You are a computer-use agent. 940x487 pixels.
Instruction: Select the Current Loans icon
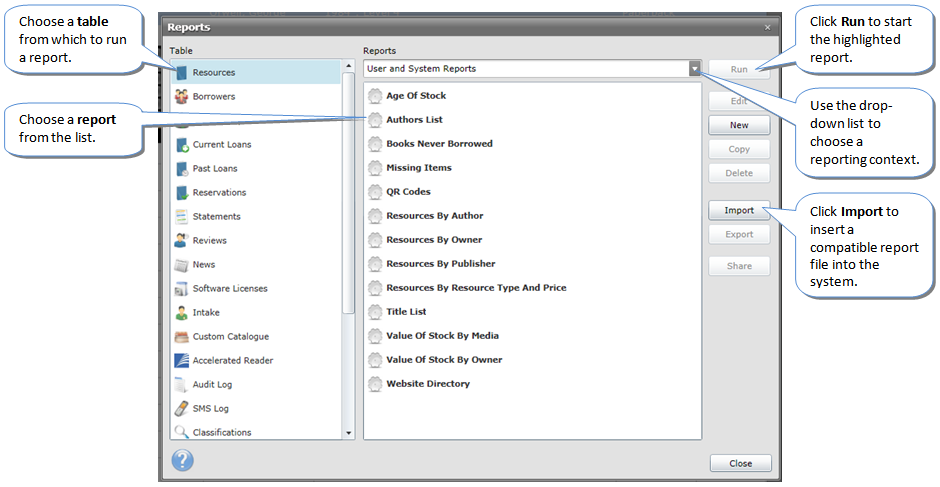(x=181, y=144)
